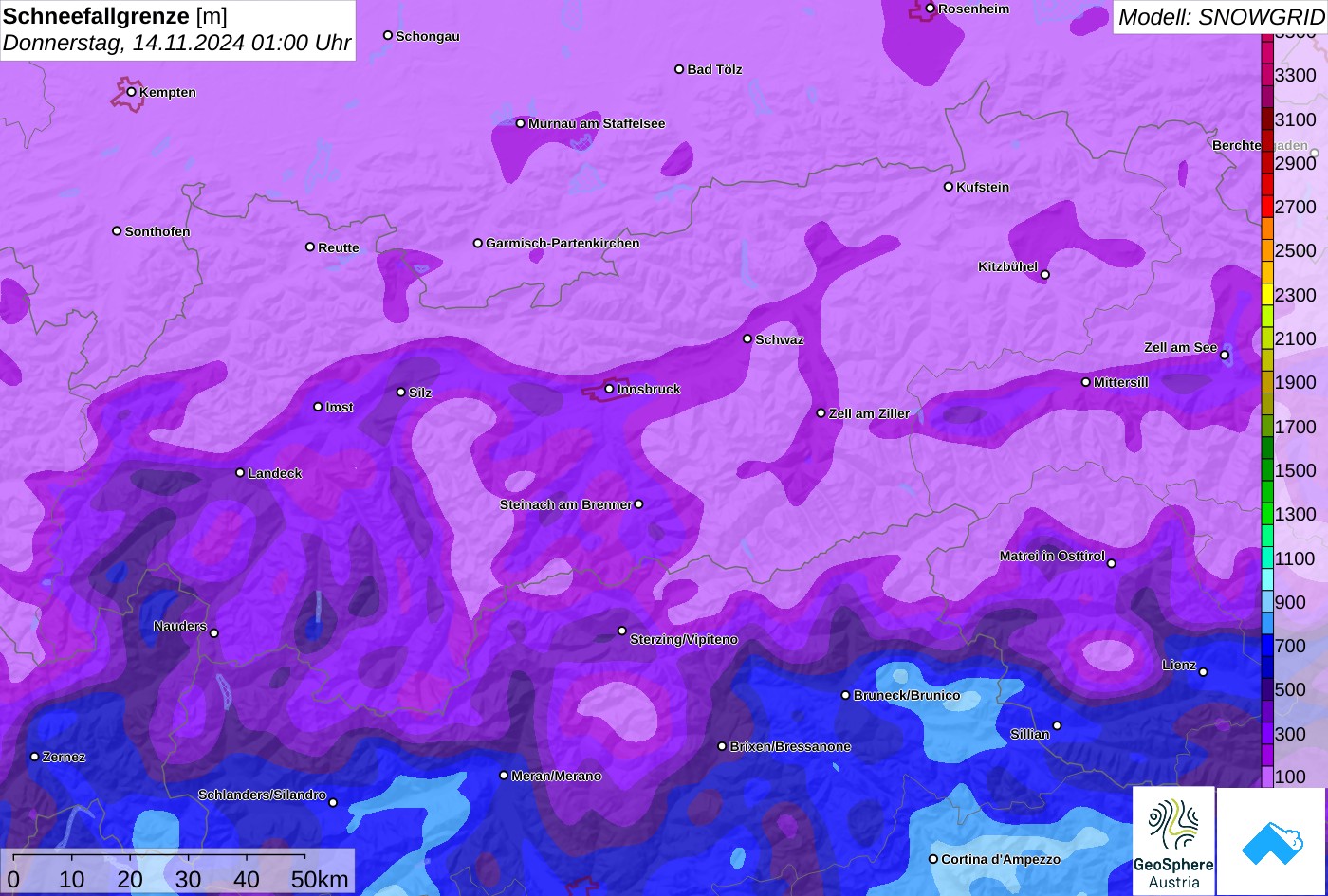Image resolution: width=1328 pixels, height=896 pixels.
Task: Click the red 2700 legend color
Action: [1267, 207]
